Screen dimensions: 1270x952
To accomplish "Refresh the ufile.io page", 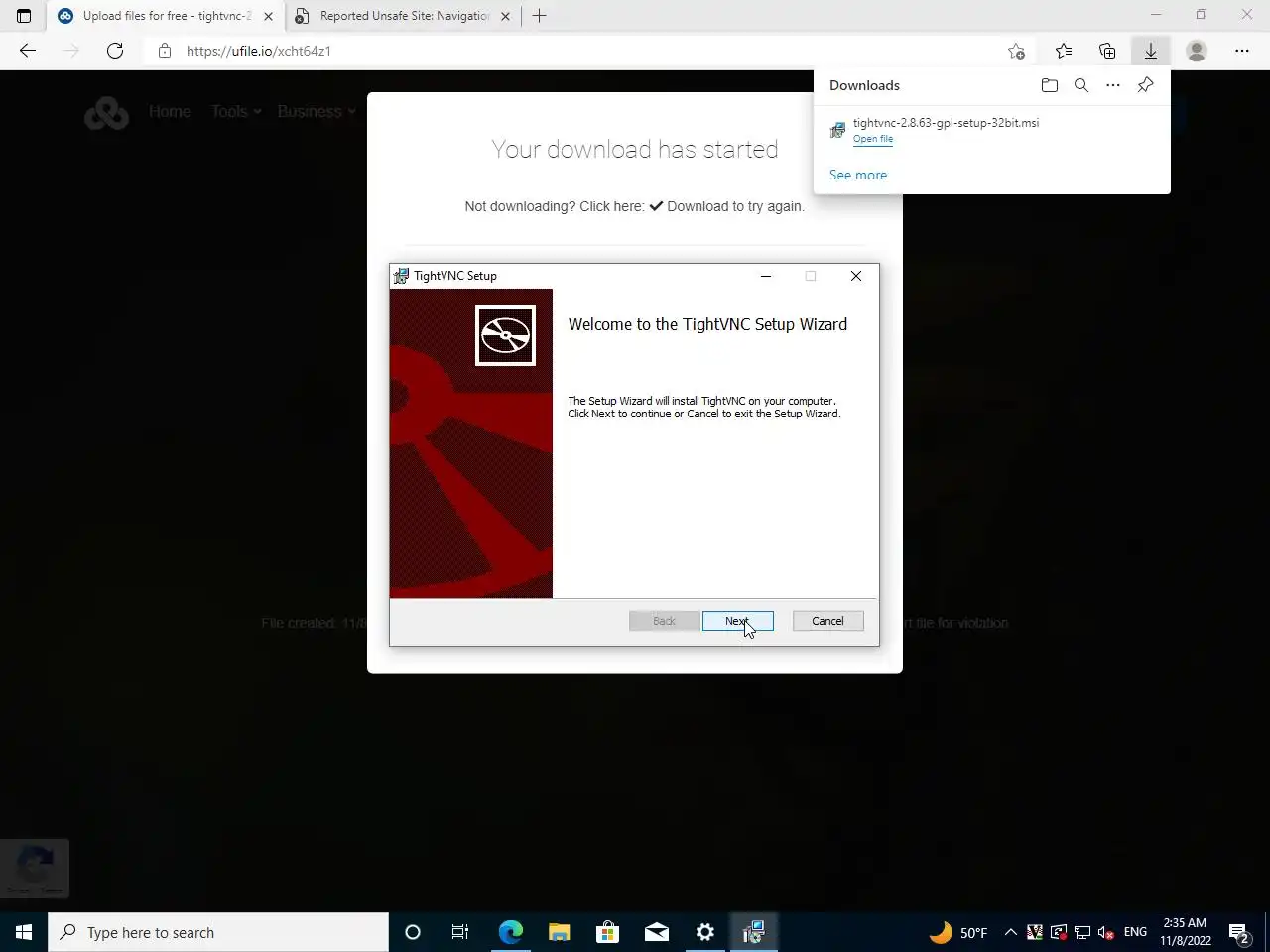I will (115, 51).
